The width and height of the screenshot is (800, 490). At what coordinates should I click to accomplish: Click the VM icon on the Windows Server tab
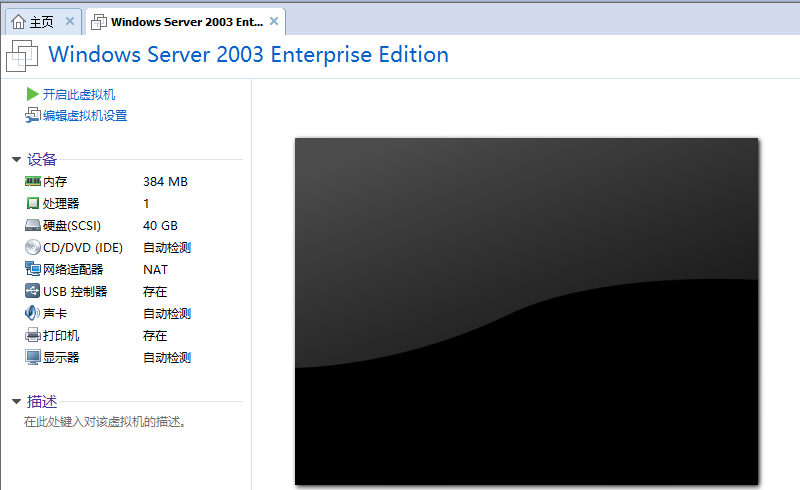(x=98, y=22)
